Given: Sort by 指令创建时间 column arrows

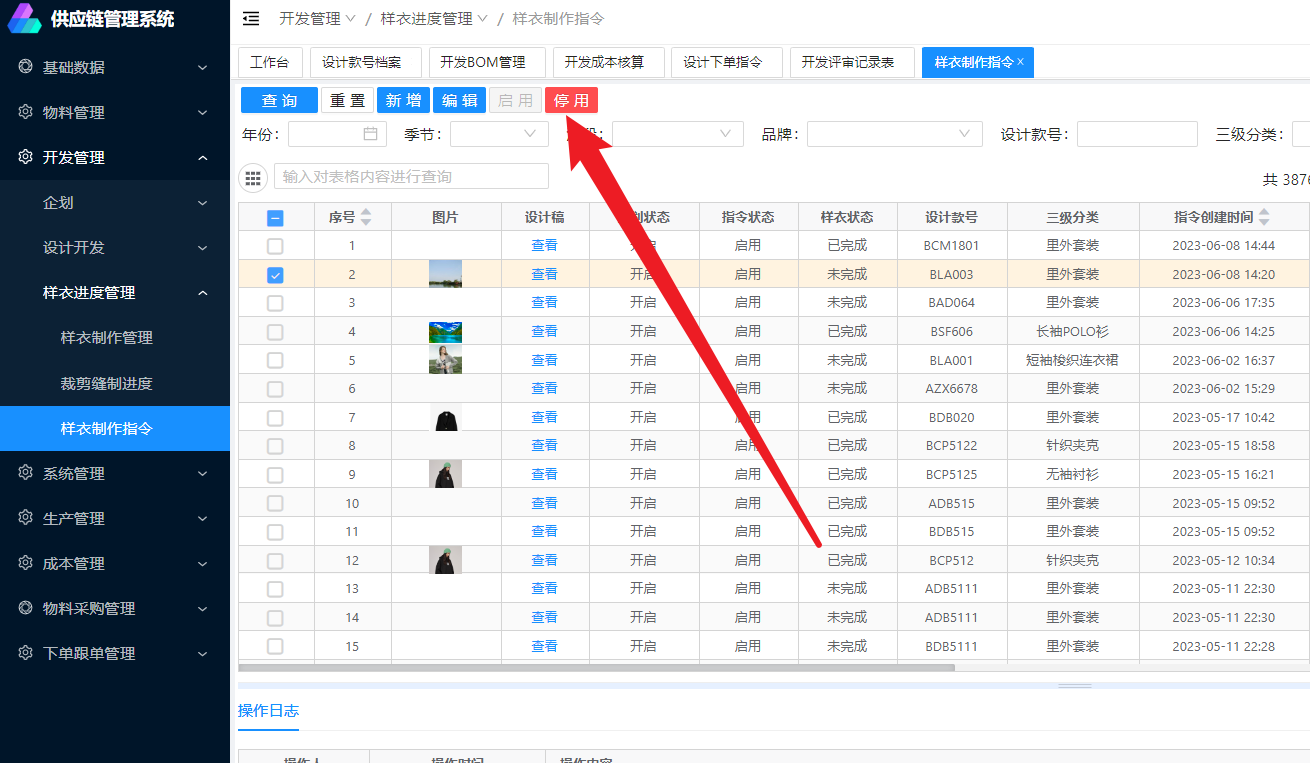Looking at the screenshot, I should pyautogui.click(x=1264, y=217).
